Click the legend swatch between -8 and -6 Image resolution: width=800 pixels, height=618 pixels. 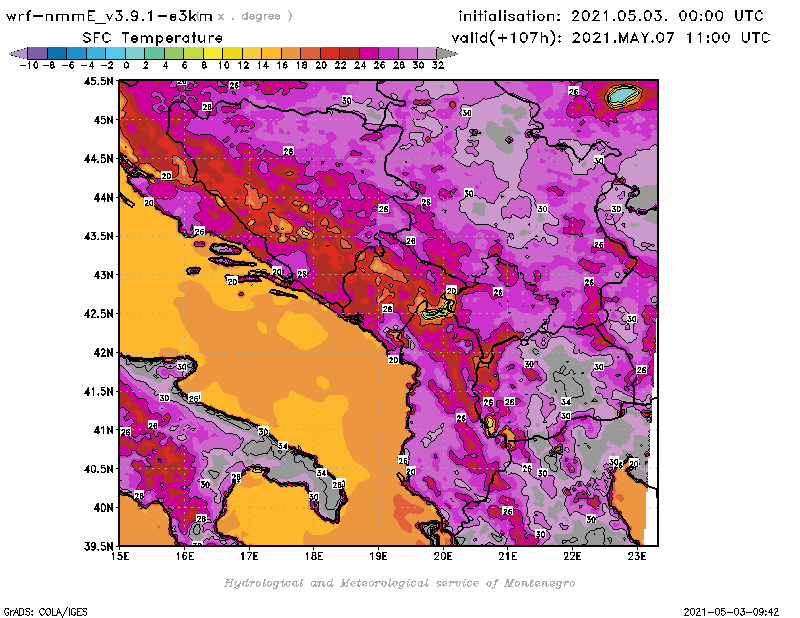coord(57,53)
